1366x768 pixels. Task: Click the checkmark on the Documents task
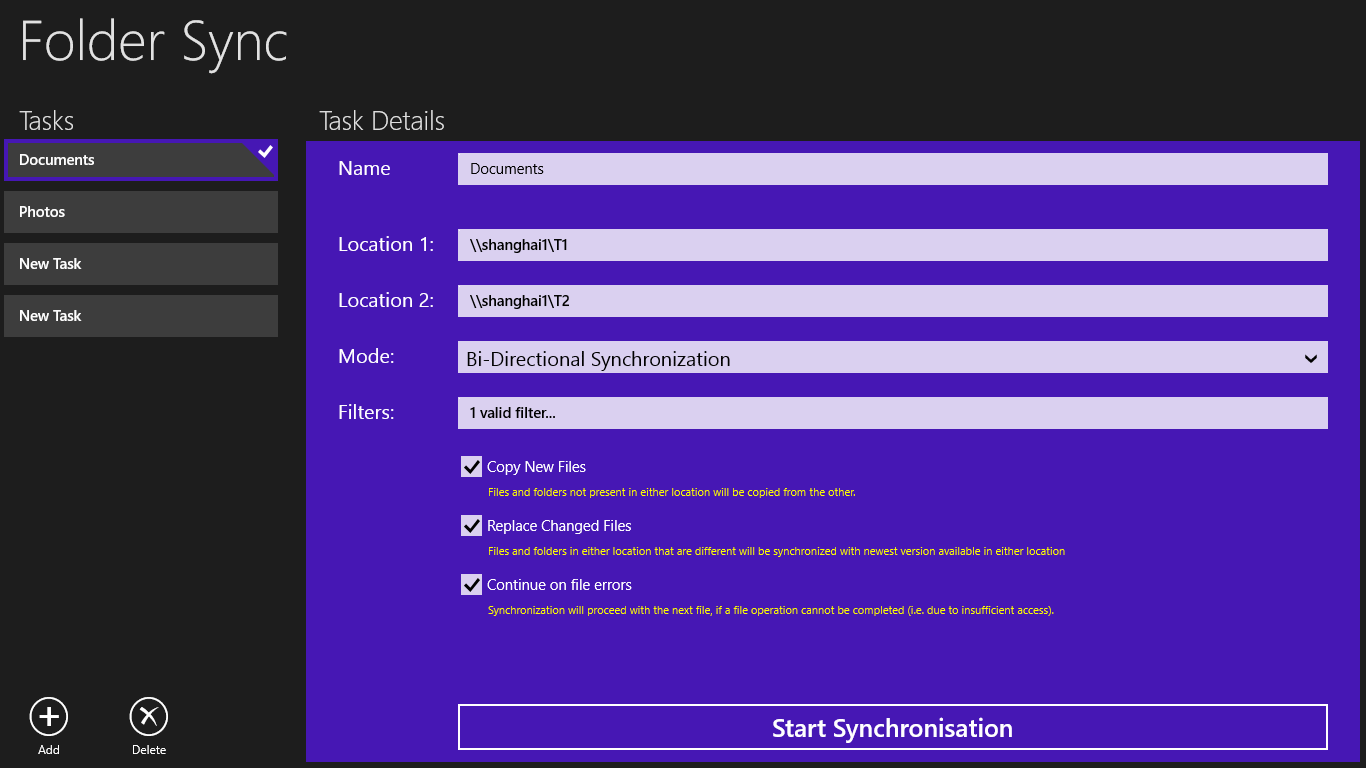tap(265, 151)
